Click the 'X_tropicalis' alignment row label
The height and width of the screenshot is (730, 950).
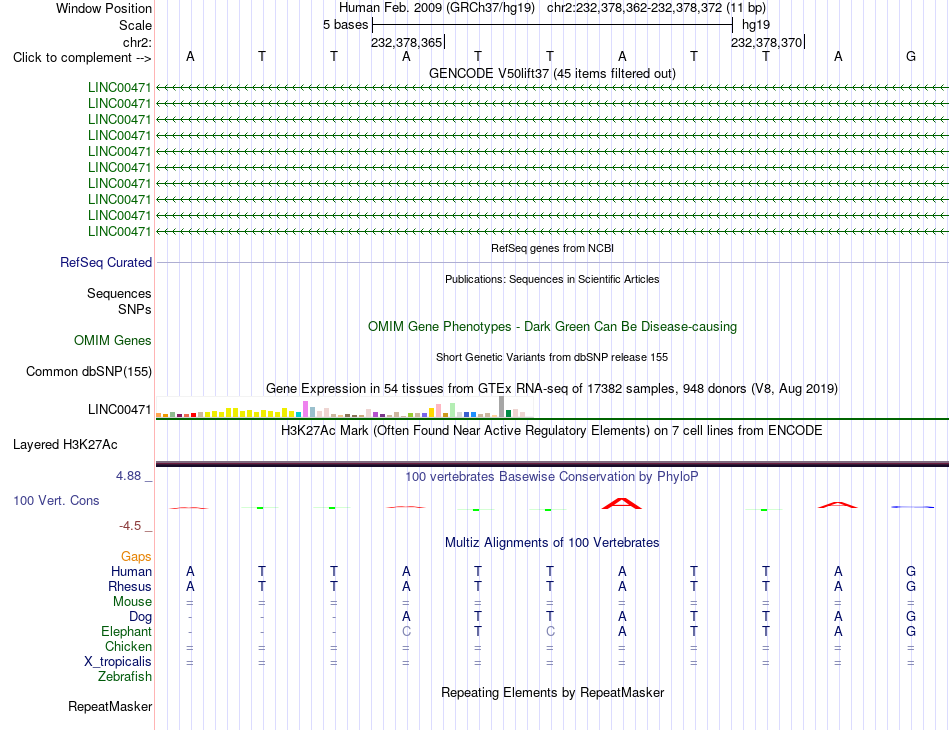pyautogui.click(x=118, y=662)
